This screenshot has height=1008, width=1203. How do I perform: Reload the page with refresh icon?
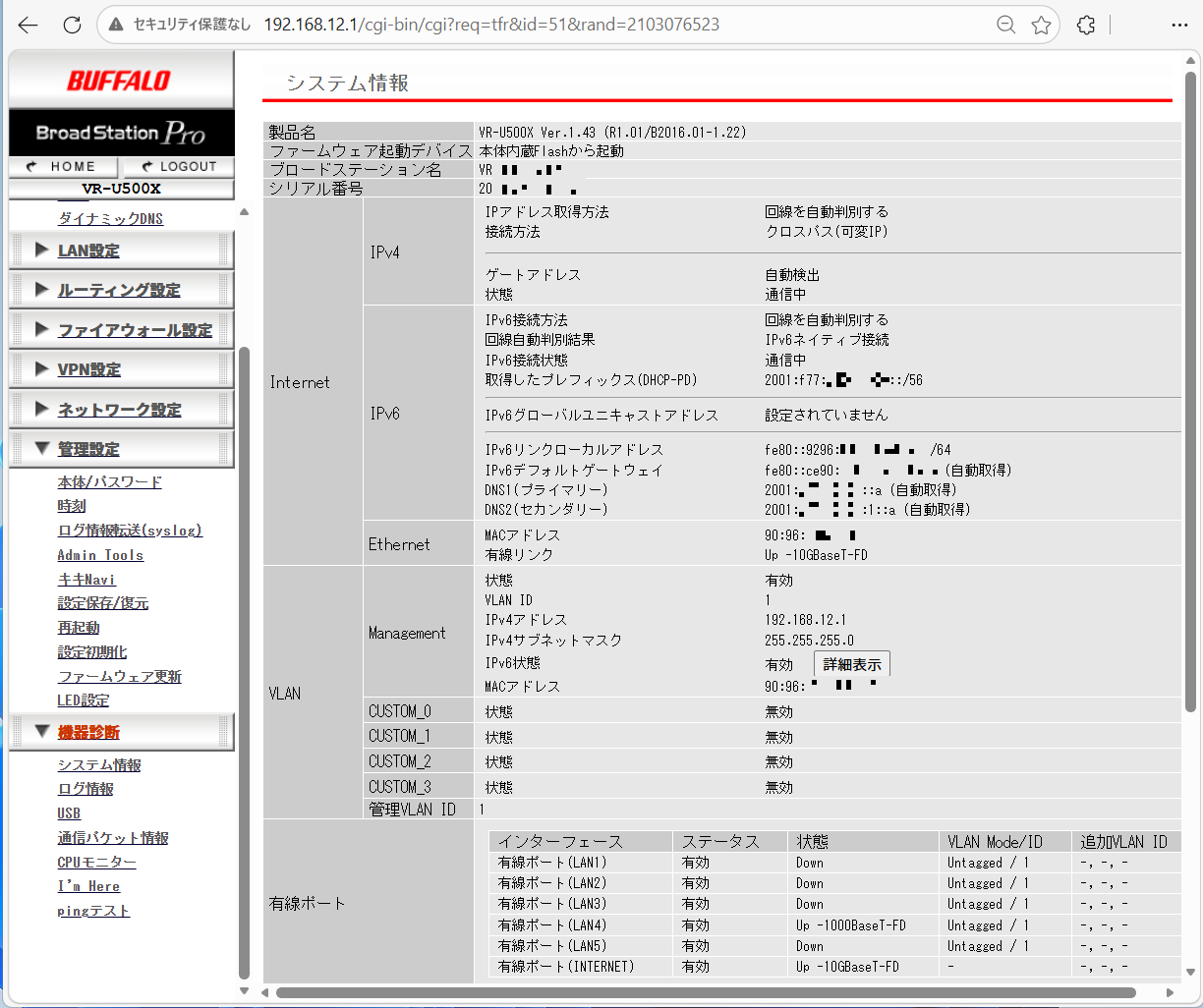(x=72, y=26)
